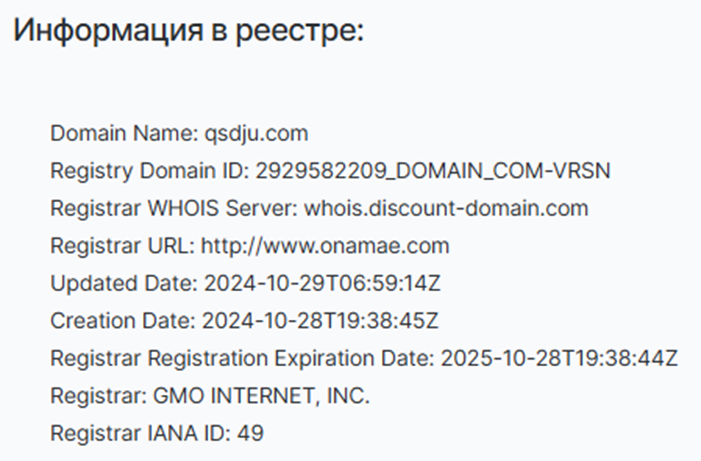
Task: Click the expiration timestamp 2025-10-28T19:38:44Z
Action: 560,358
